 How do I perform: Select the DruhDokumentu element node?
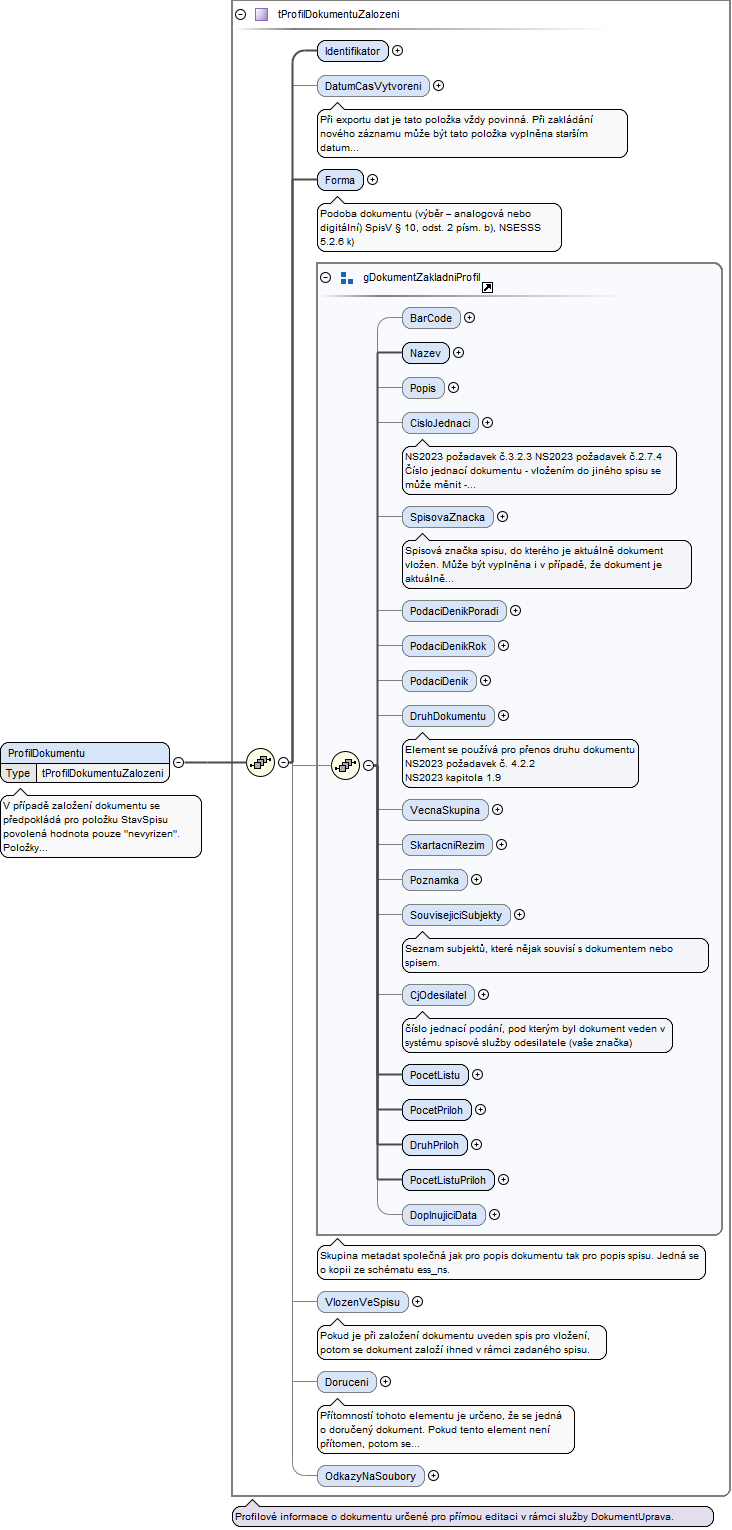pyautogui.click(x=448, y=715)
